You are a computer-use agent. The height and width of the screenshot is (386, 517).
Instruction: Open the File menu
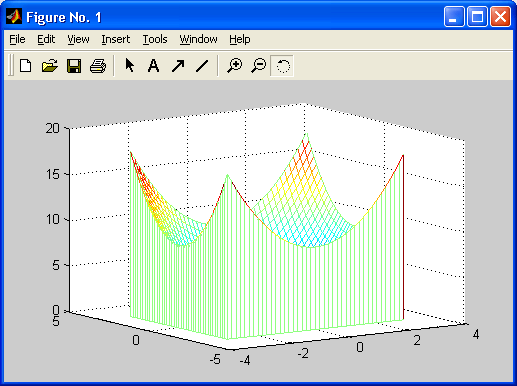coord(17,39)
